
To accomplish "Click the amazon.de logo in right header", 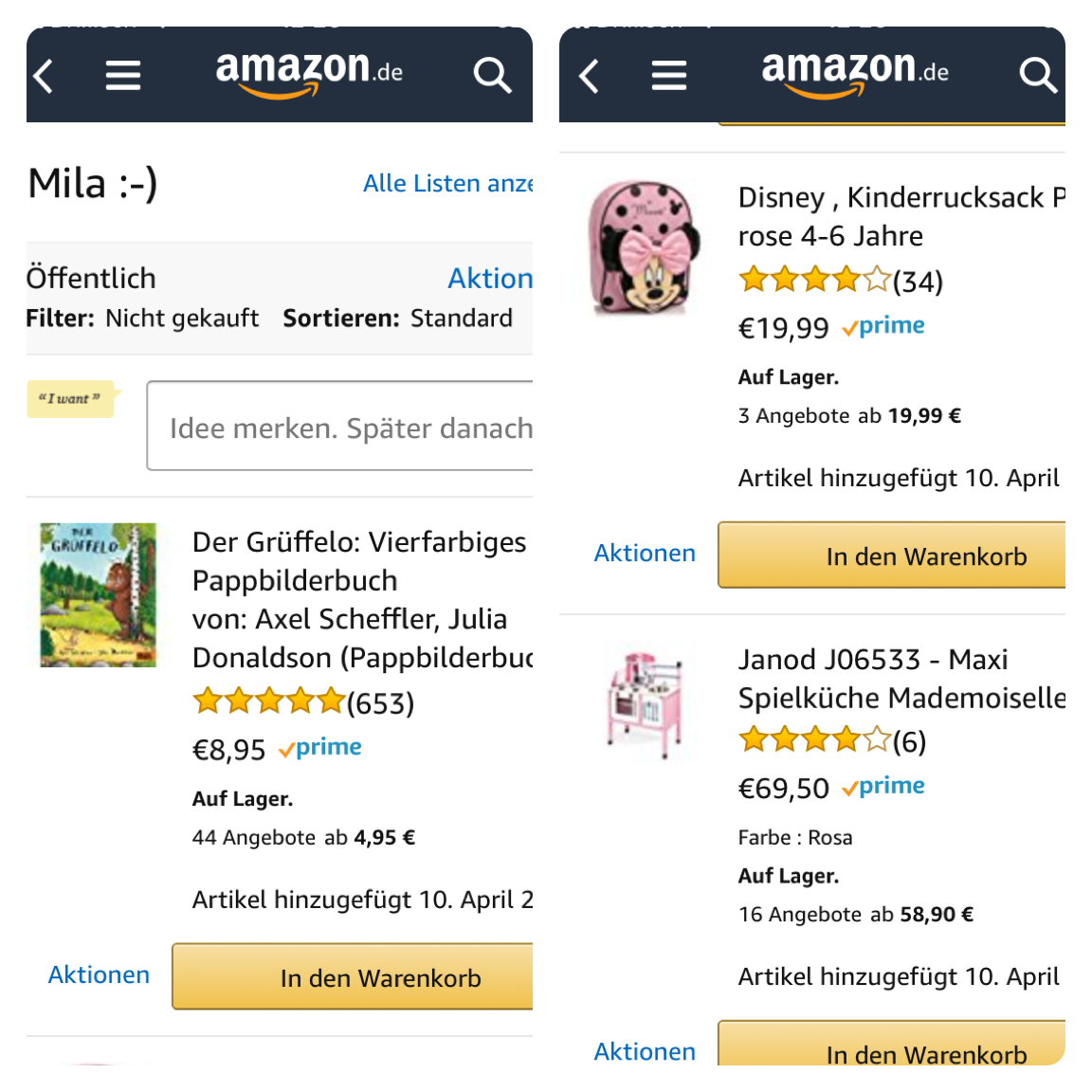I will (x=854, y=74).
